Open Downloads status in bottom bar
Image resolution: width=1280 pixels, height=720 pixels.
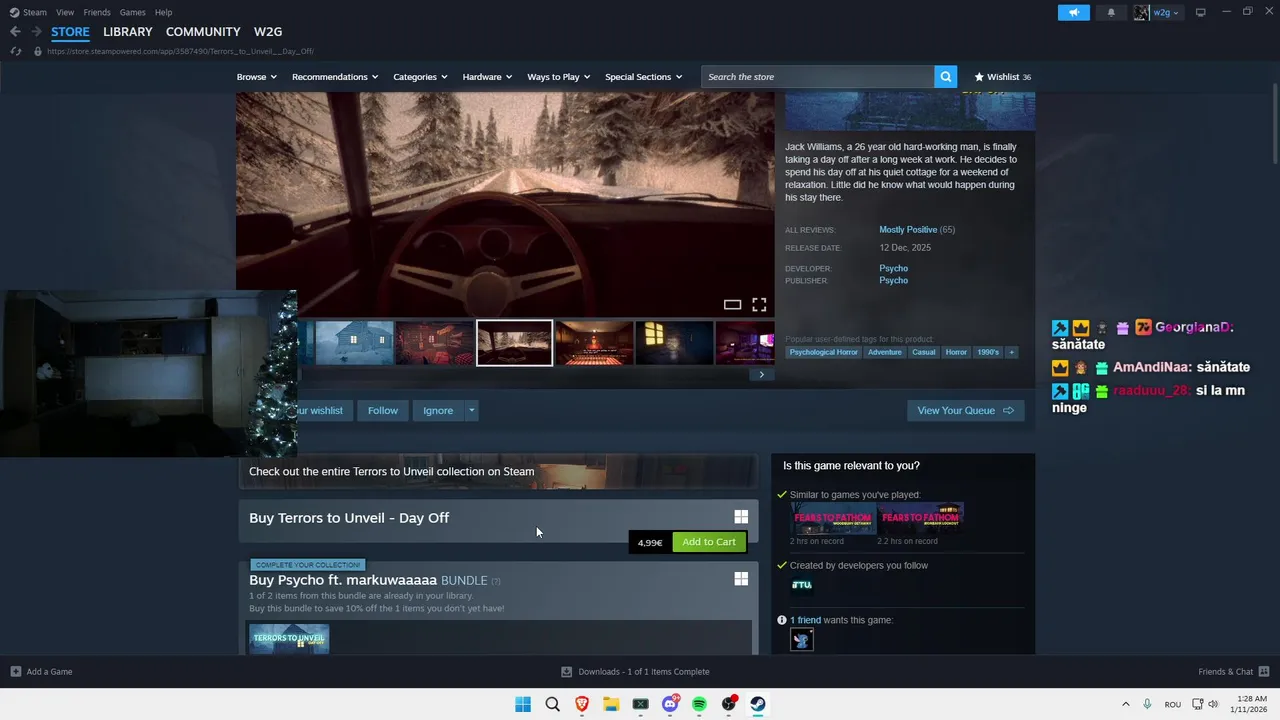point(635,672)
